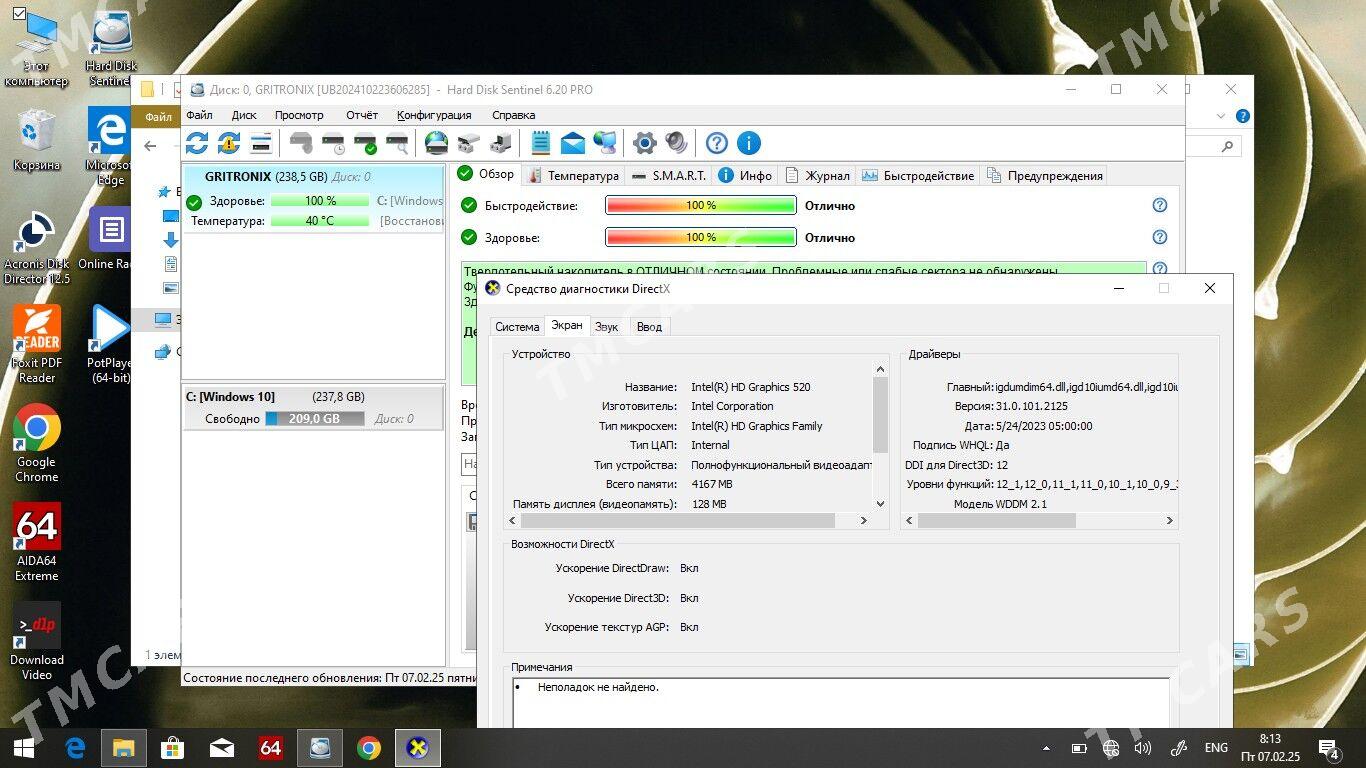
Task: Switch to Температура tab
Action: 574,175
